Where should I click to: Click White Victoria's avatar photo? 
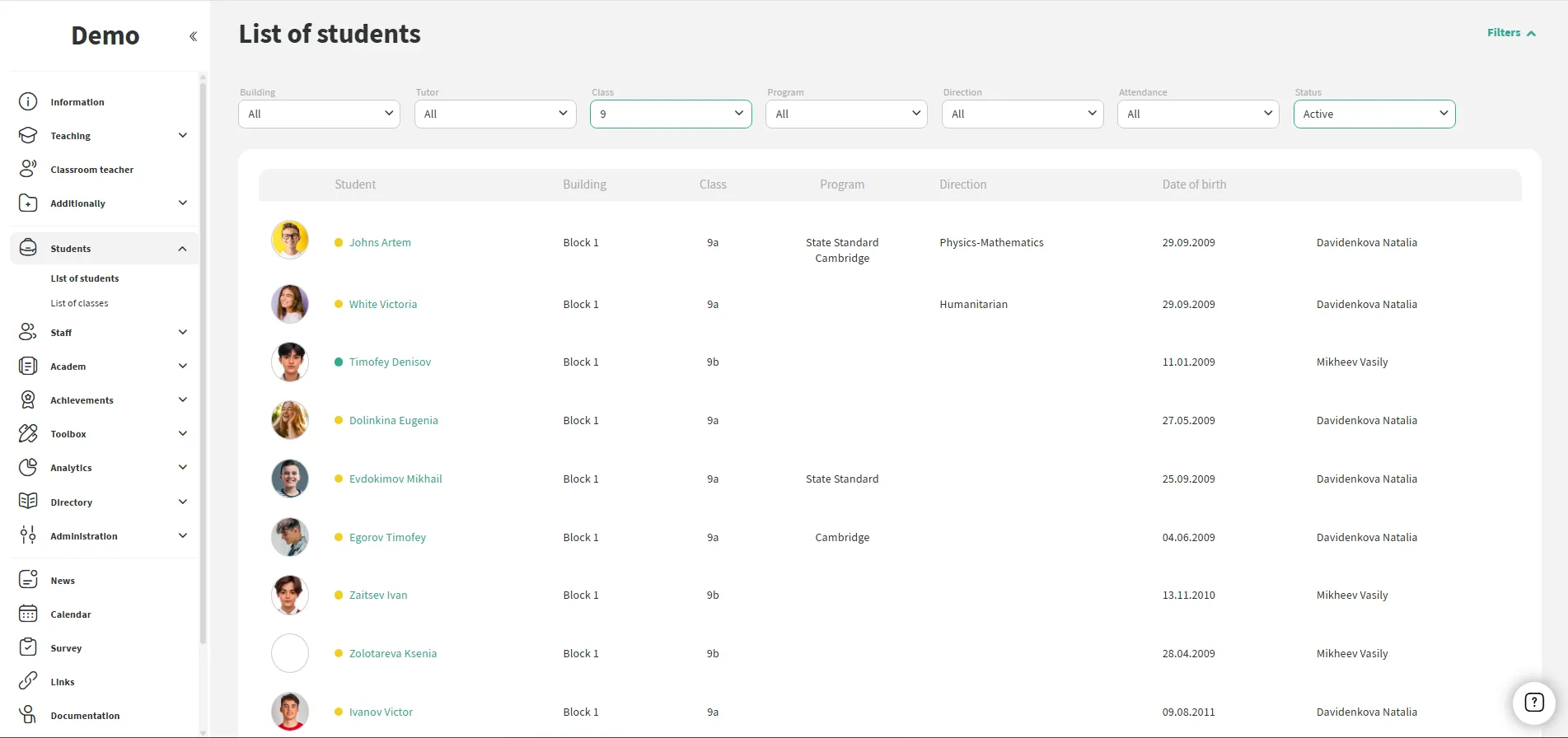tap(290, 304)
